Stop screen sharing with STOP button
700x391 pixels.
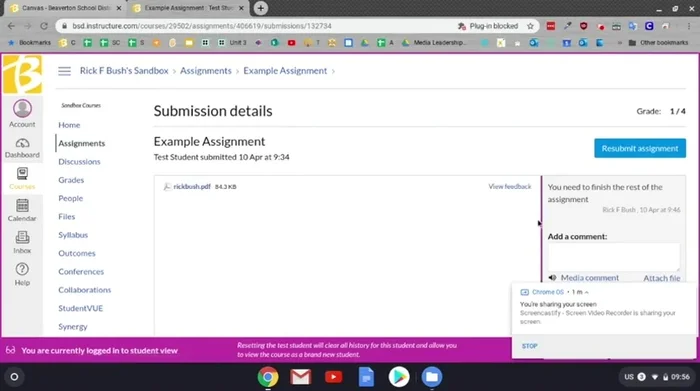(529, 346)
